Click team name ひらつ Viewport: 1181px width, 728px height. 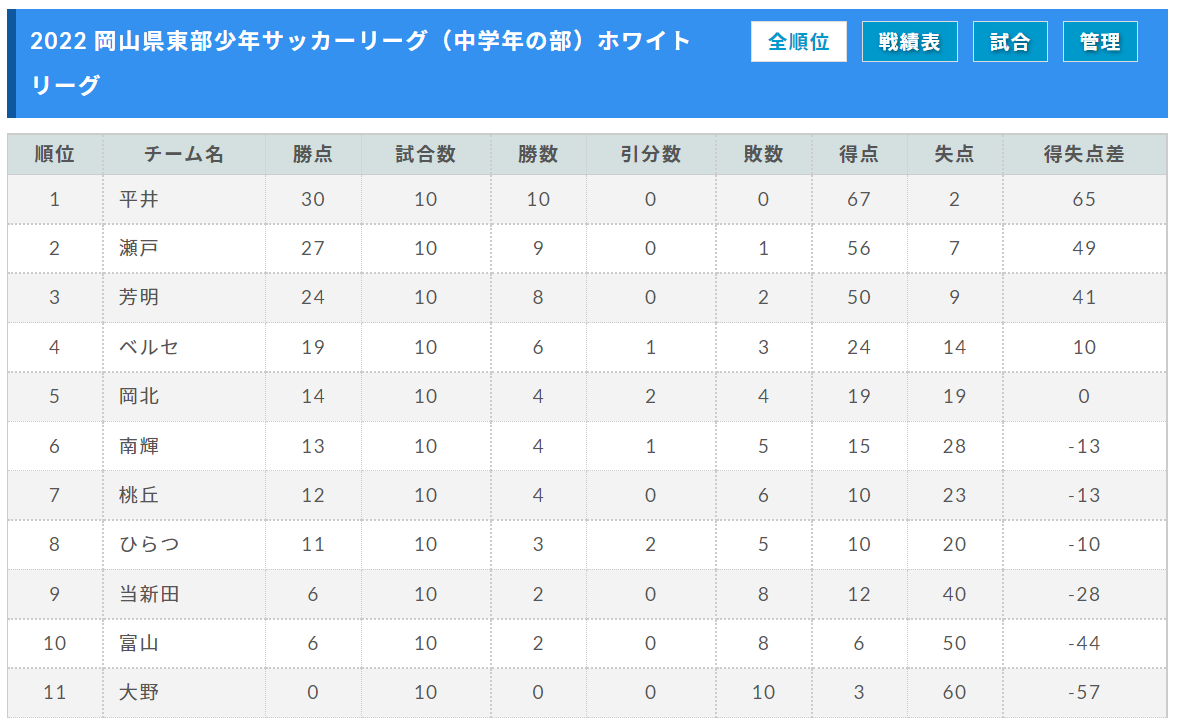click(149, 544)
